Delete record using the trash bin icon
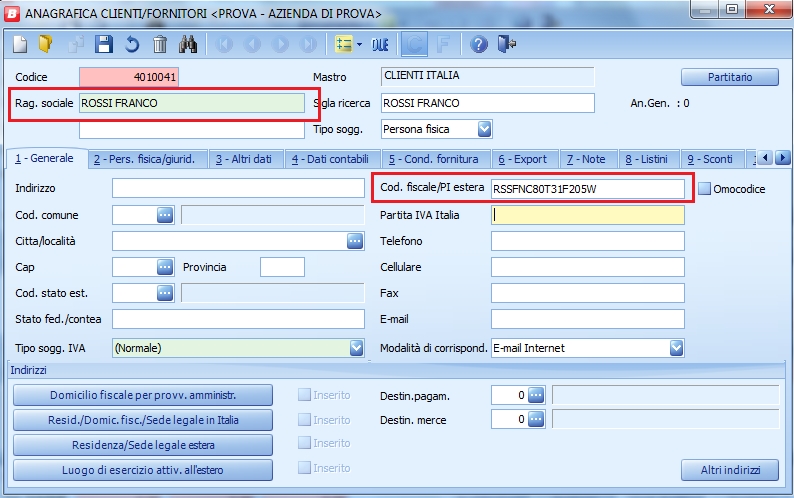 coord(160,45)
